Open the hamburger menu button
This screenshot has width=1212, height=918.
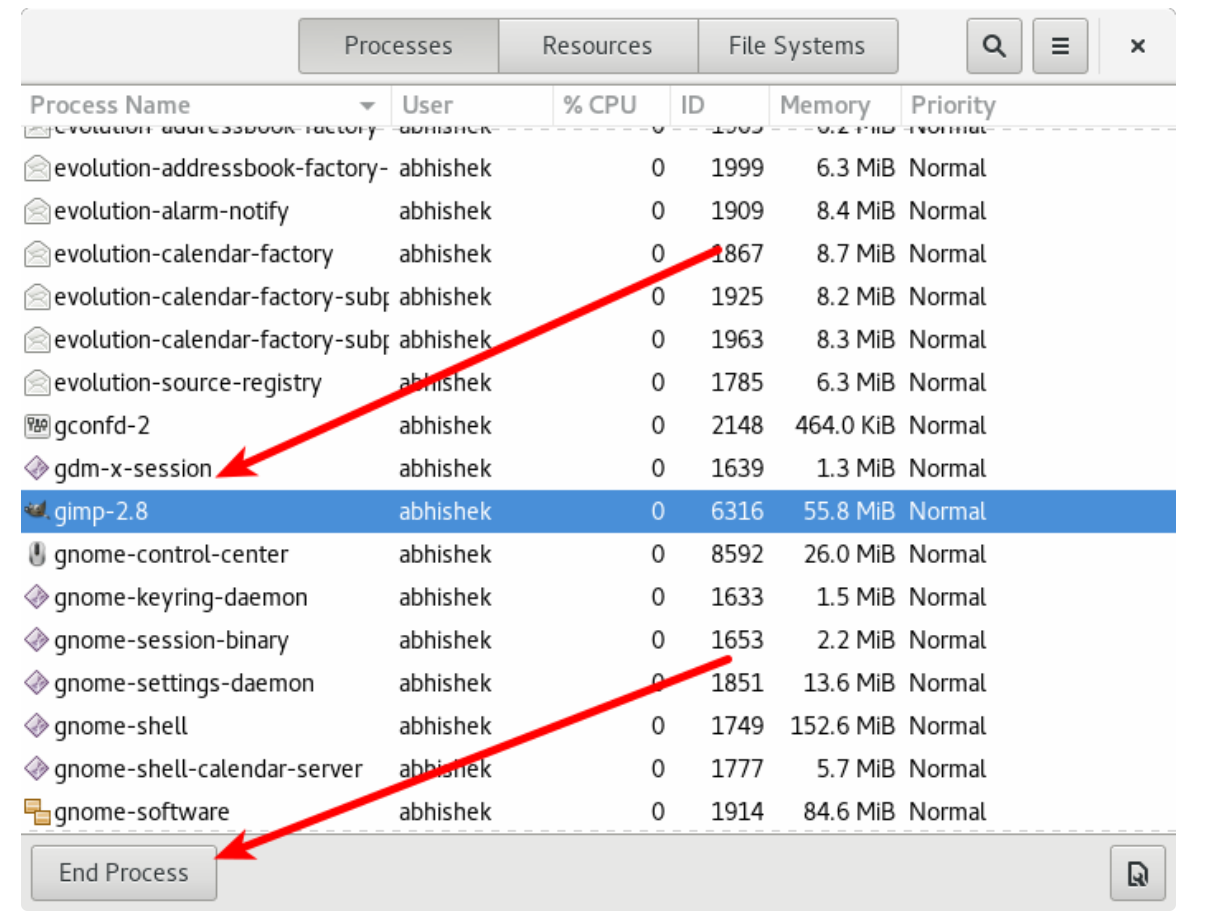coord(1060,46)
